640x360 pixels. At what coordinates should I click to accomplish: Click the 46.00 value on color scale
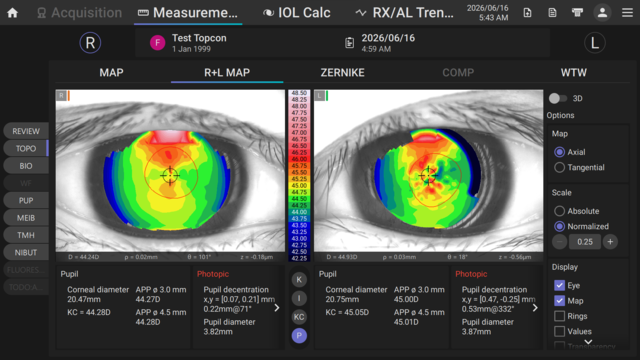299,159
